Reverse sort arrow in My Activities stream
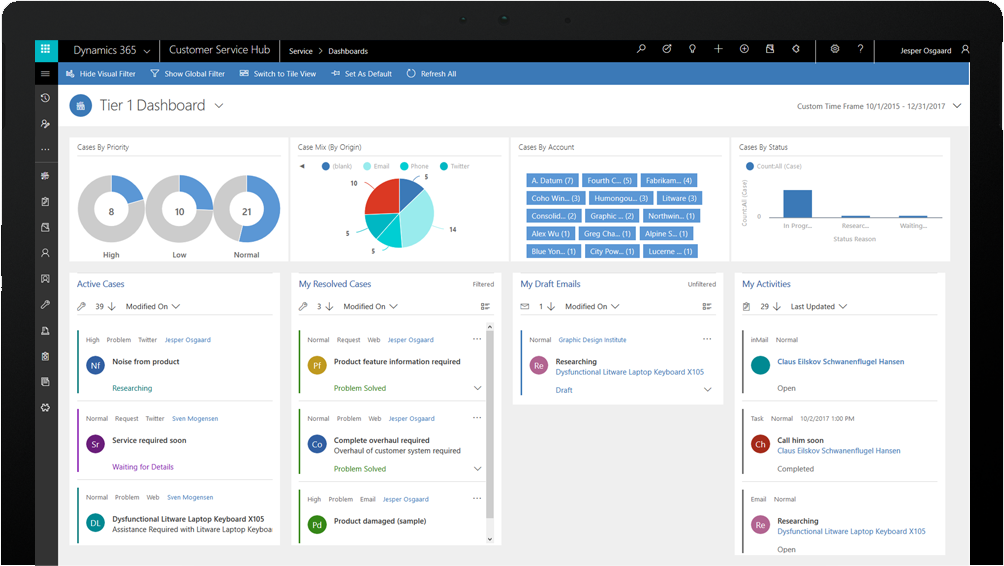Image resolution: width=1004 pixels, height=566 pixels. point(777,307)
